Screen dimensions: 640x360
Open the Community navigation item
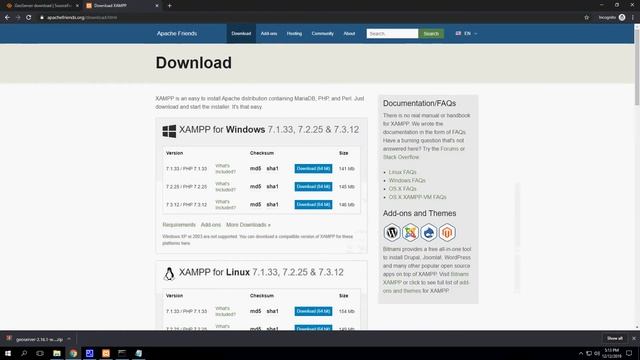[x=322, y=33]
